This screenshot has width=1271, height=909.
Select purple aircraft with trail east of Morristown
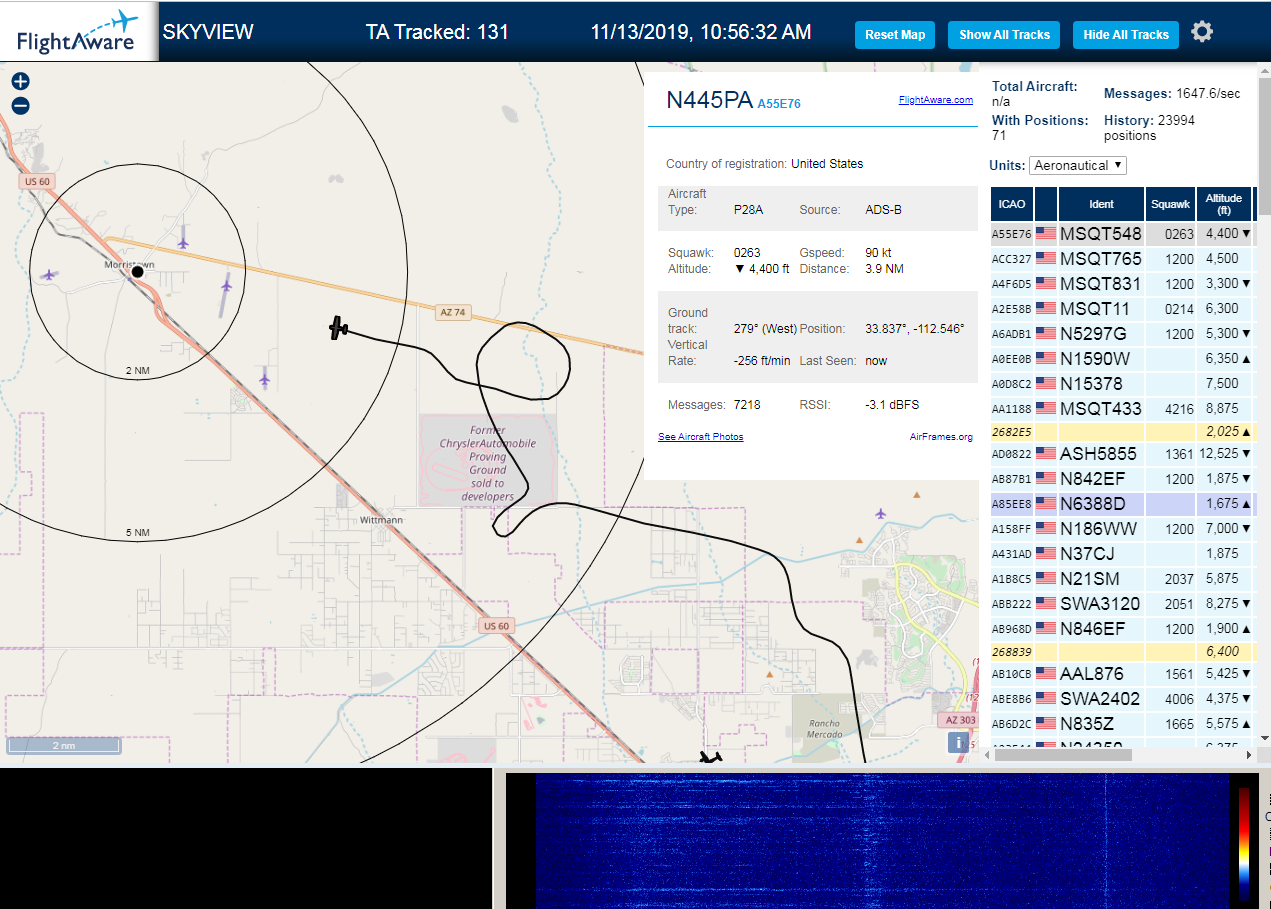pos(226,287)
